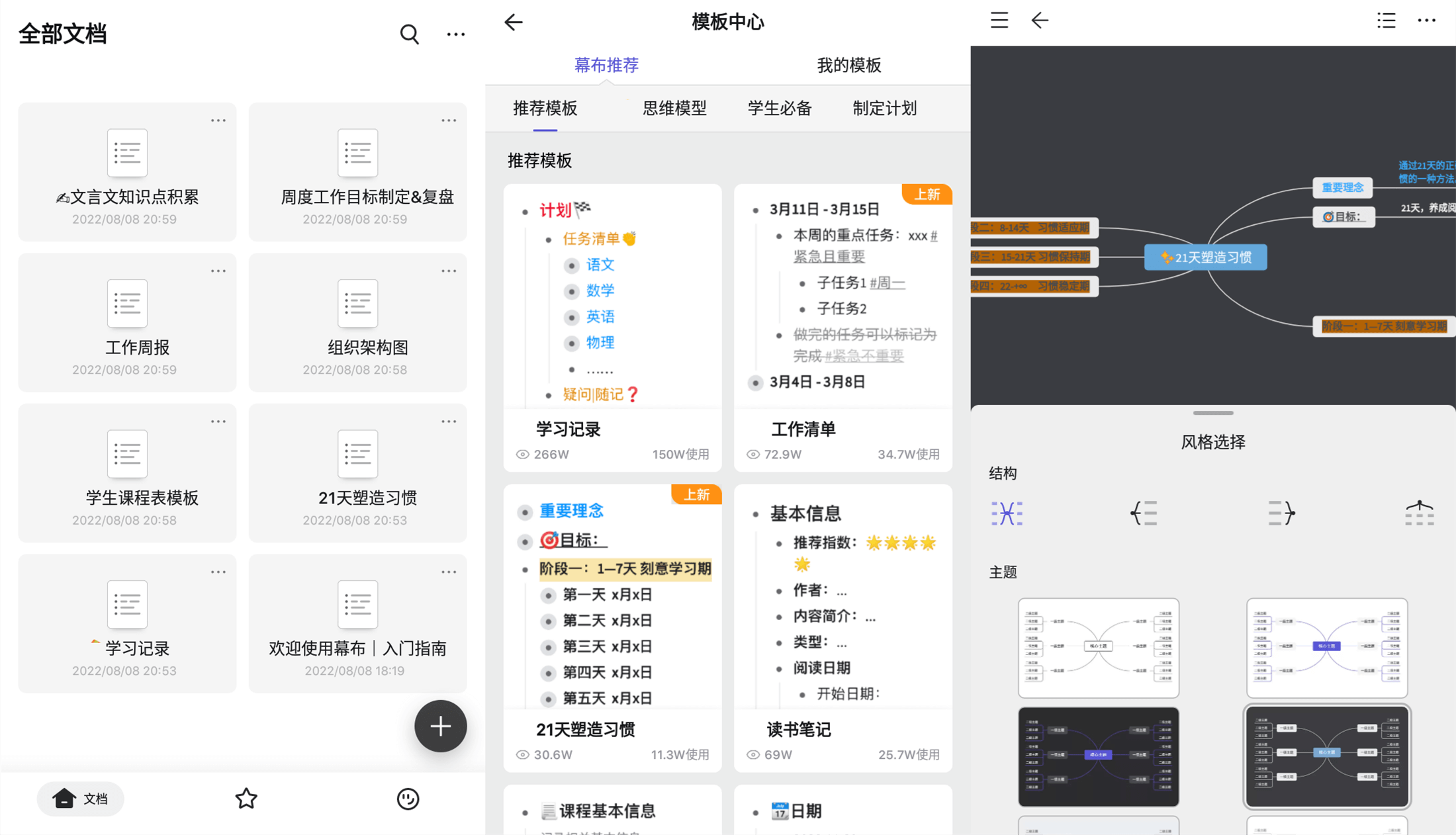Click the 21天塑造习惯 central mind map node
The width and height of the screenshot is (1456, 835).
point(1206,257)
